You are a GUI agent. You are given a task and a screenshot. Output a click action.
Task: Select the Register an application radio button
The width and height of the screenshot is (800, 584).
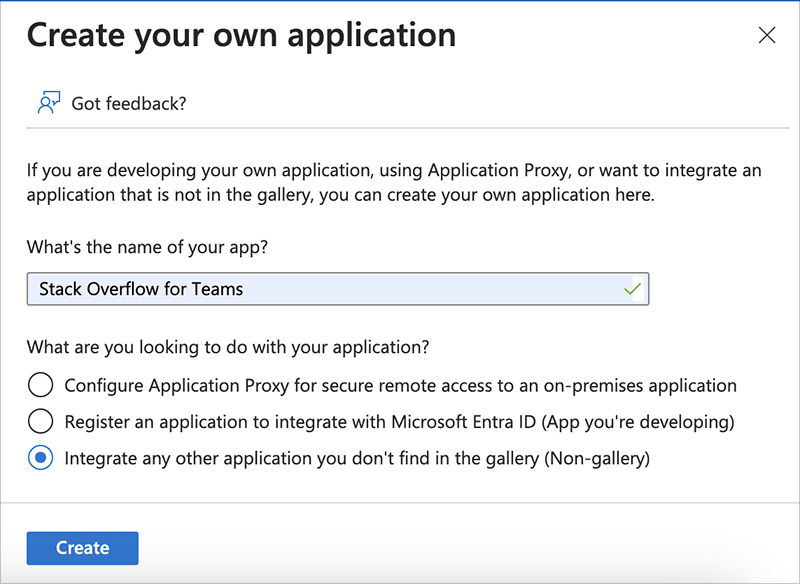pyautogui.click(x=40, y=422)
